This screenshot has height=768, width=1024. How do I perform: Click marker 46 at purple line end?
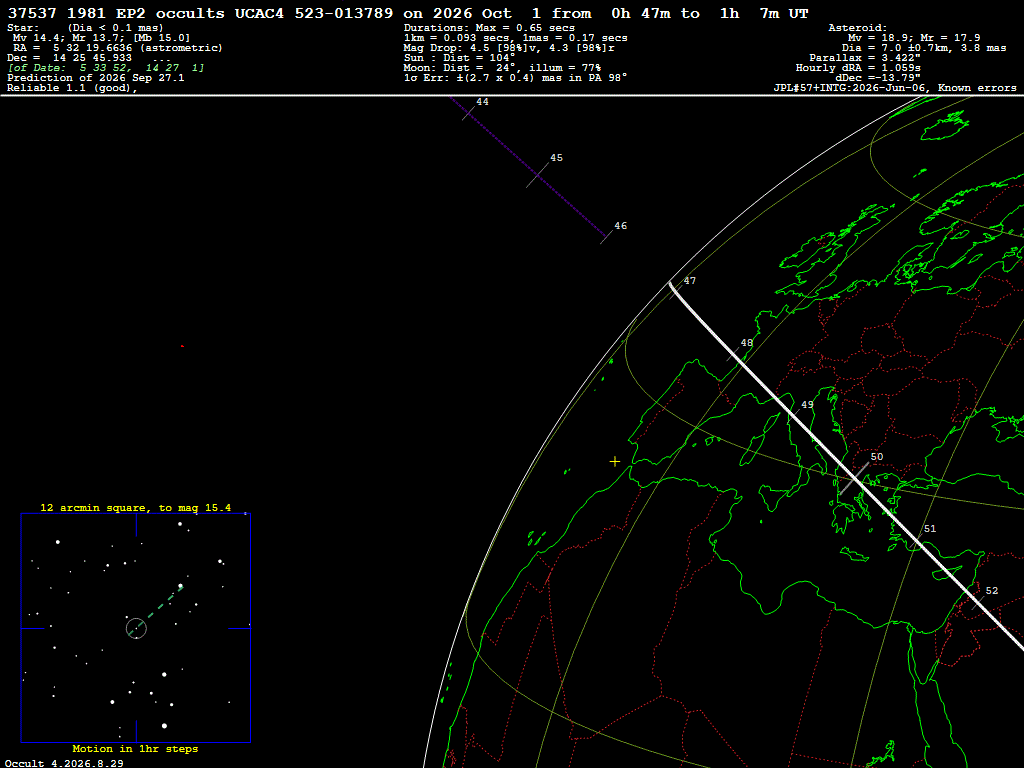(x=620, y=226)
